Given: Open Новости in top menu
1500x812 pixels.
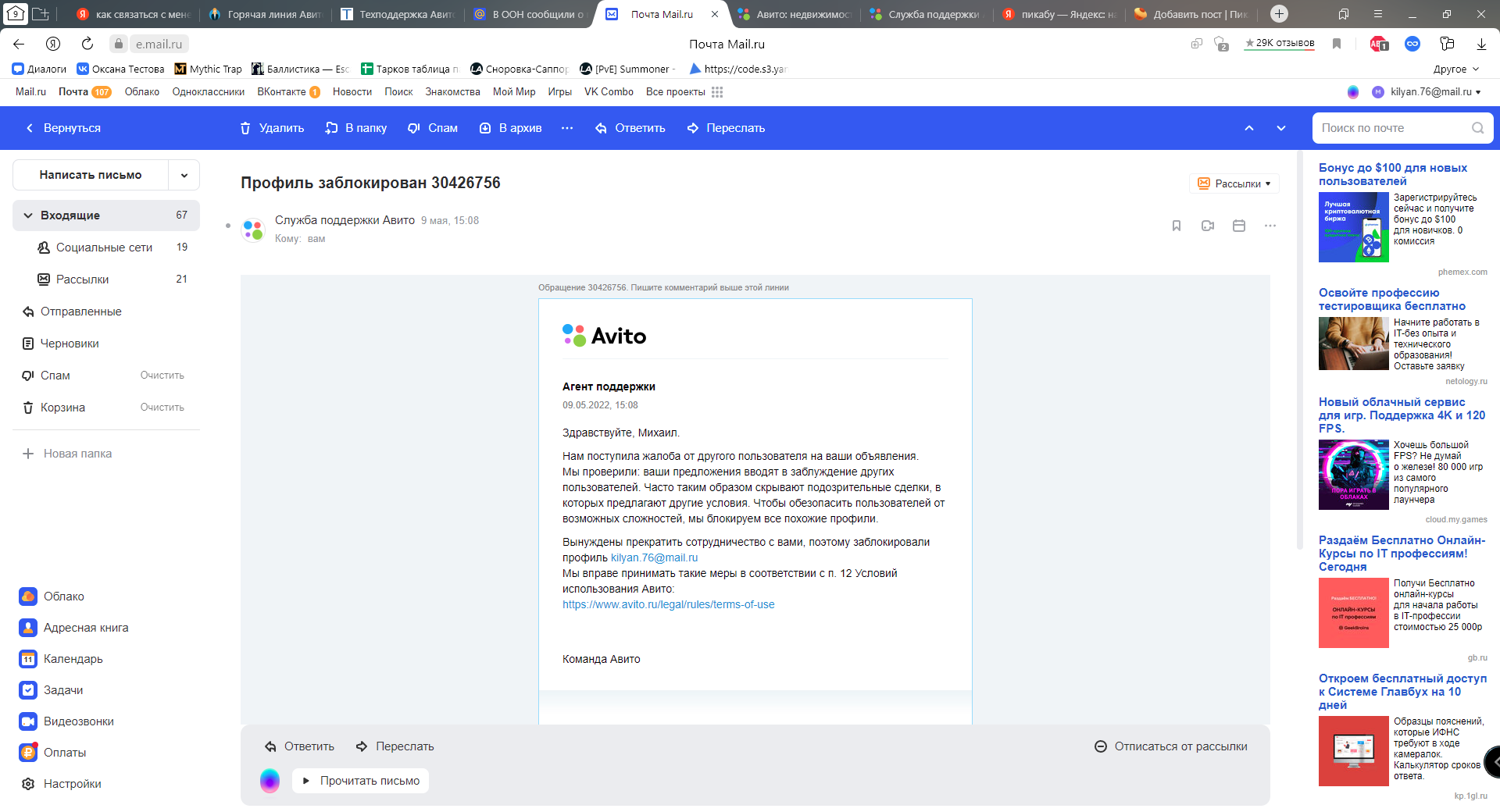Looking at the screenshot, I should click(x=352, y=92).
